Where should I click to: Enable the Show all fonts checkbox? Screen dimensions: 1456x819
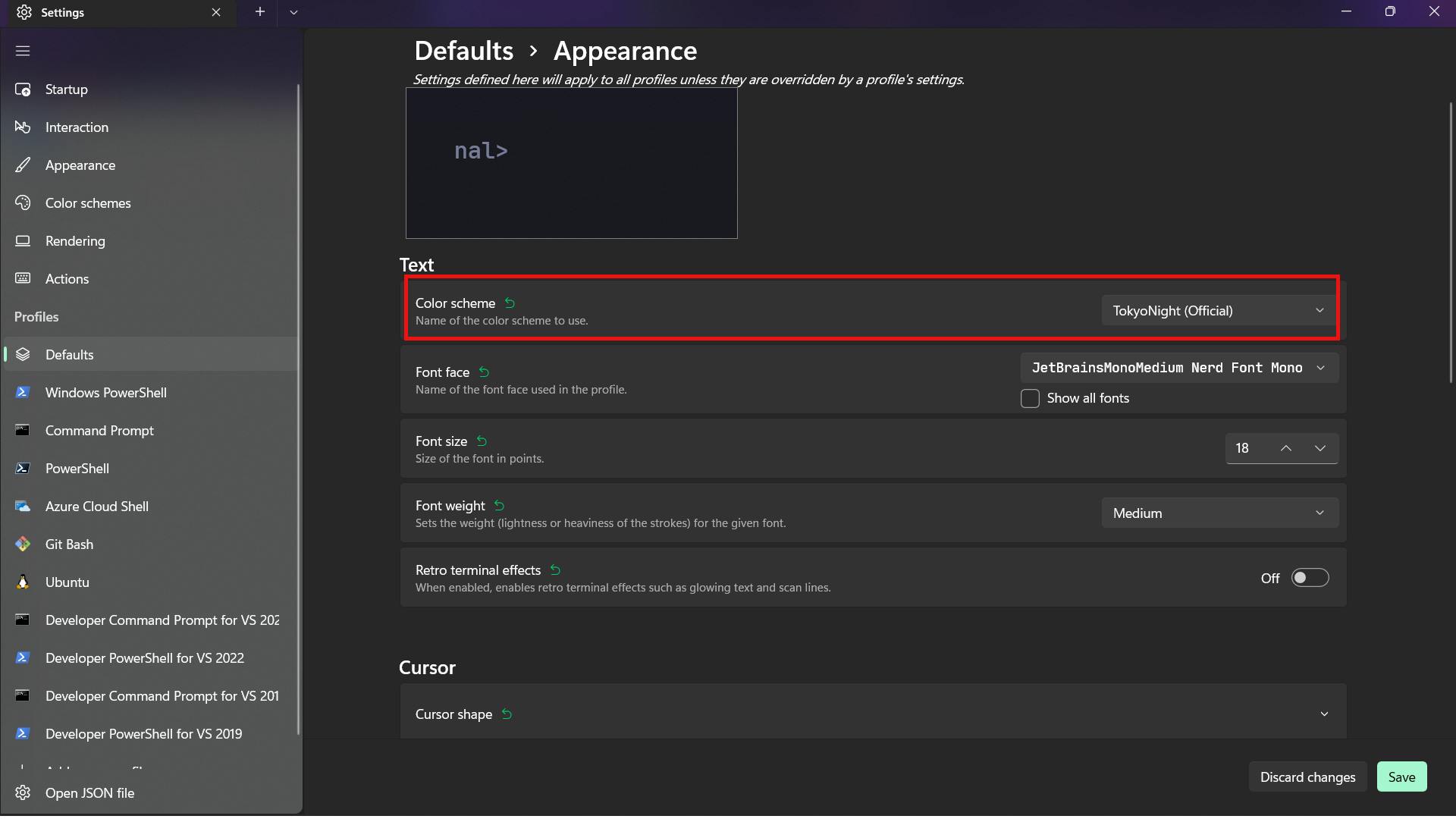(x=1030, y=398)
